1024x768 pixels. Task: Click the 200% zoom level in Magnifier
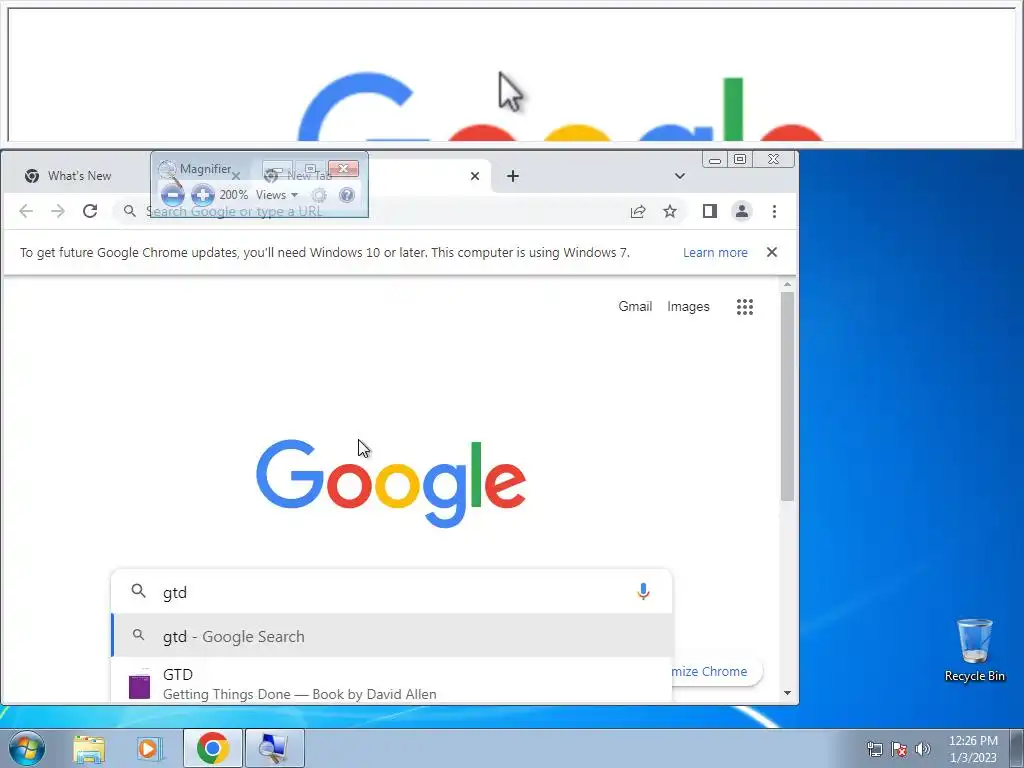click(x=234, y=195)
